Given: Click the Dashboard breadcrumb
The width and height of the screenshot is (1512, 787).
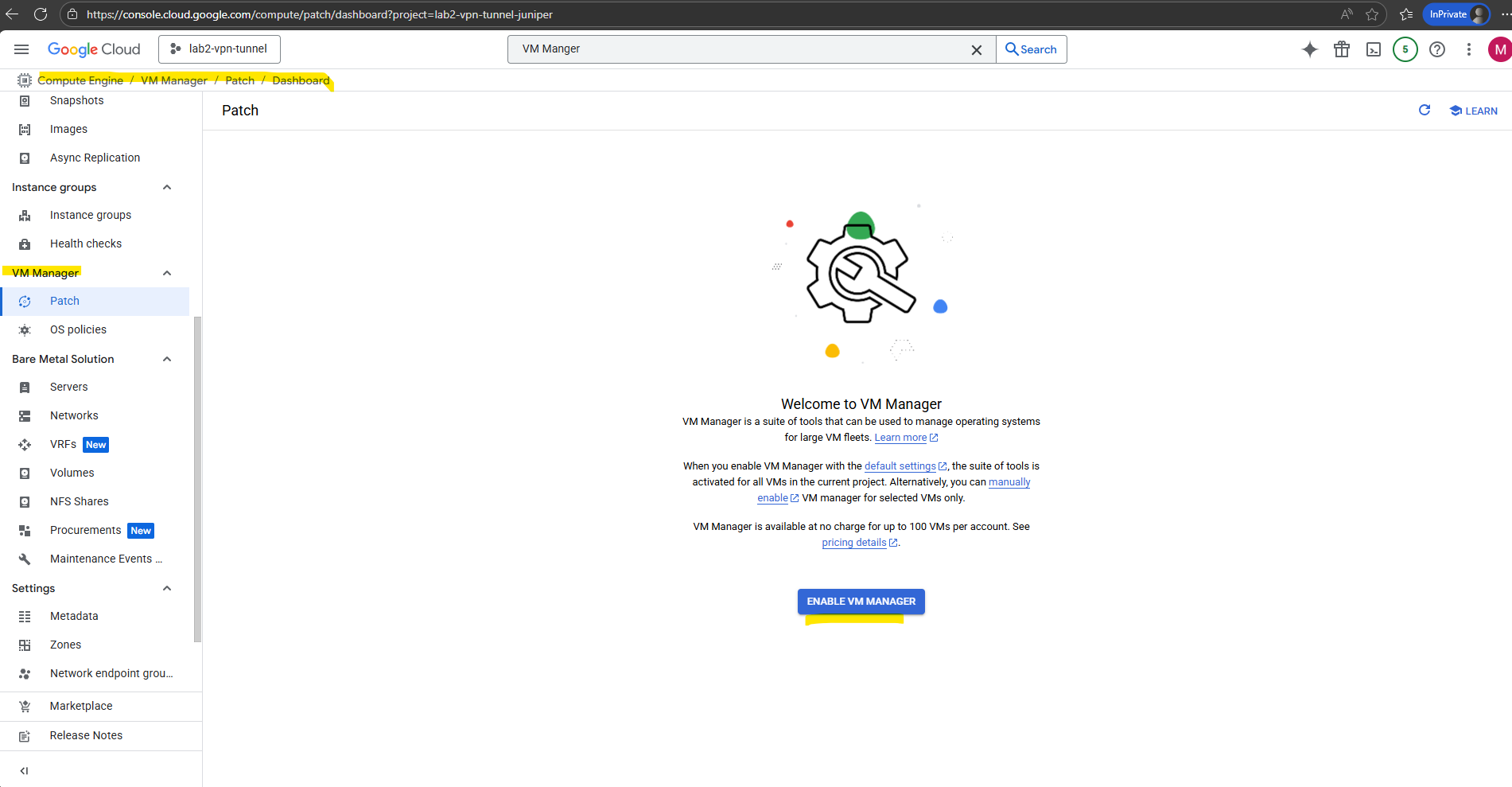Looking at the screenshot, I should tap(301, 80).
